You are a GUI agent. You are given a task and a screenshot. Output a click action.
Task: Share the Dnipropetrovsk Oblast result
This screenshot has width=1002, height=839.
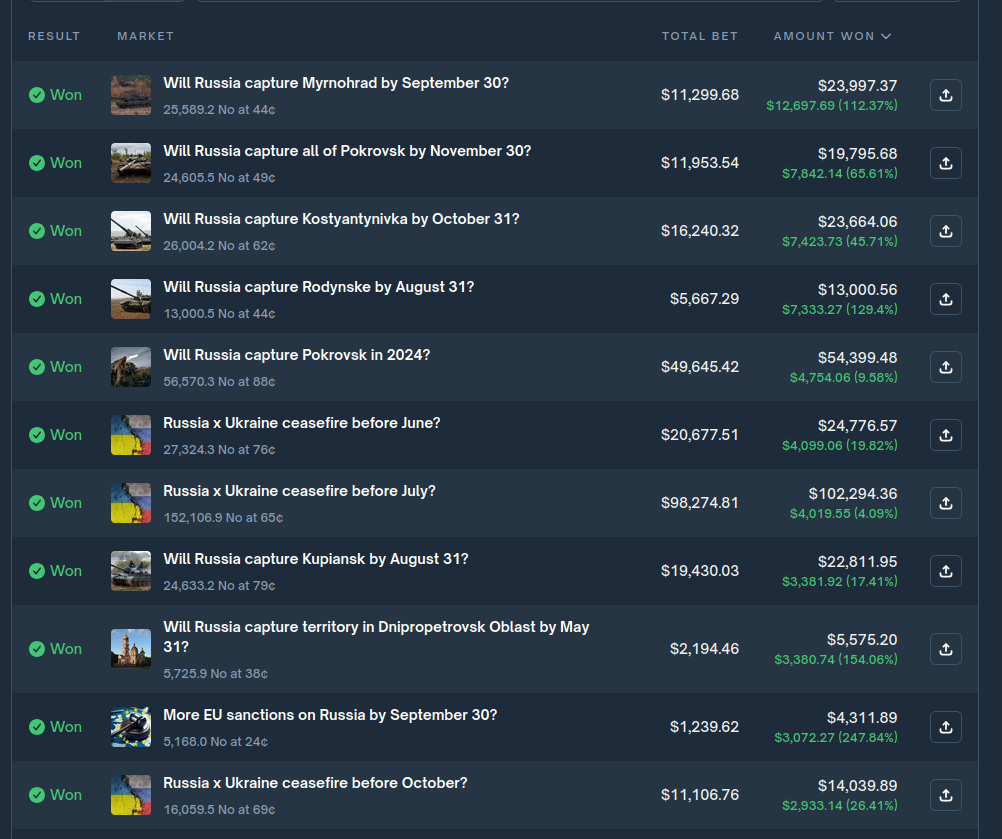click(x=946, y=649)
